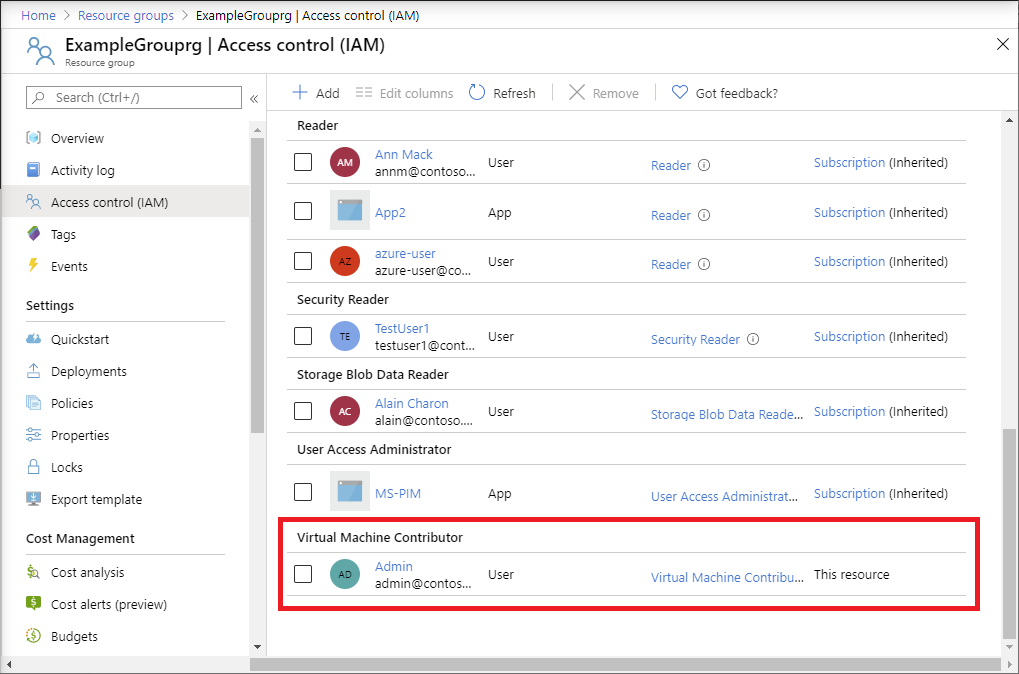This screenshot has height=674, width=1019.
Task: Click the Remove toolbar button
Action: click(x=604, y=93)
